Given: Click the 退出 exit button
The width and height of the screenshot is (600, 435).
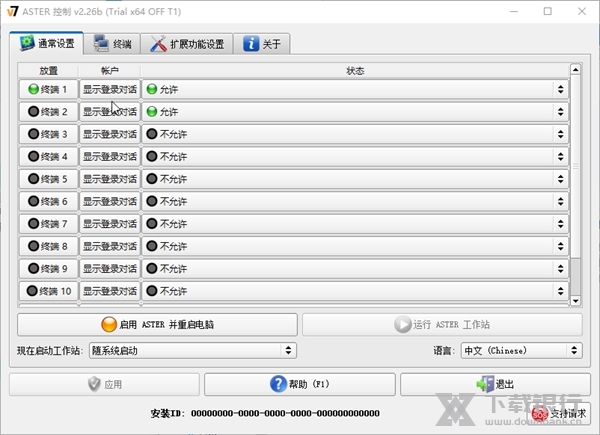Looking at the screenshot, I should (496, 384).
